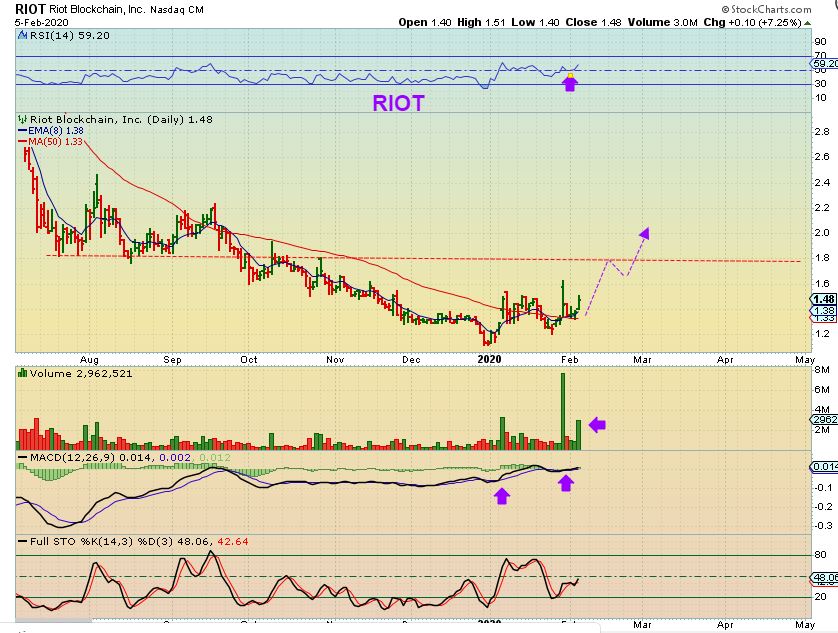The height and width of the screenshot is (633, 838).
Task: Open the StockCharts.com link in the header
Action: coord(766,9)
